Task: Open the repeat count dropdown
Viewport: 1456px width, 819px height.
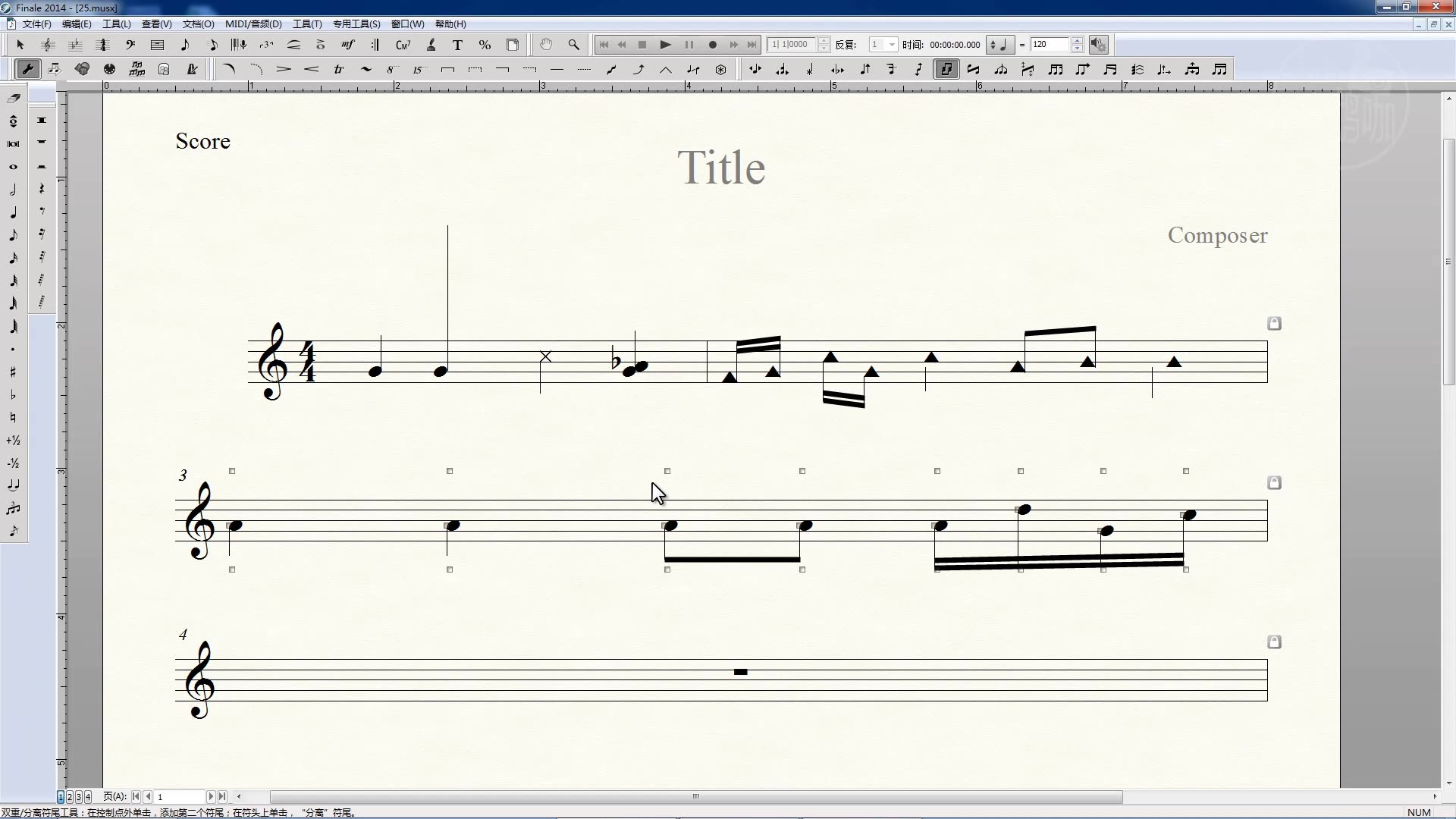Action: point(892,45)
